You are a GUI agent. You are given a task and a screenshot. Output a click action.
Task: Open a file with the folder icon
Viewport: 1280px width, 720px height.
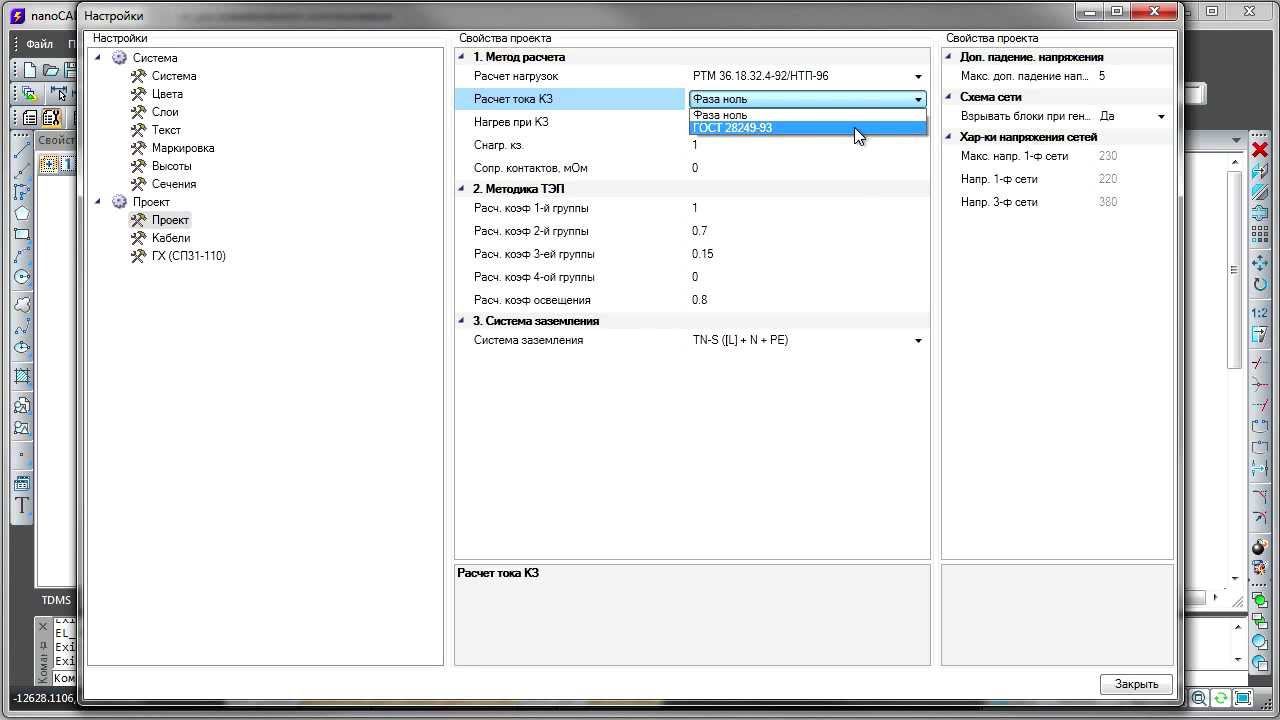coord(51,70)
